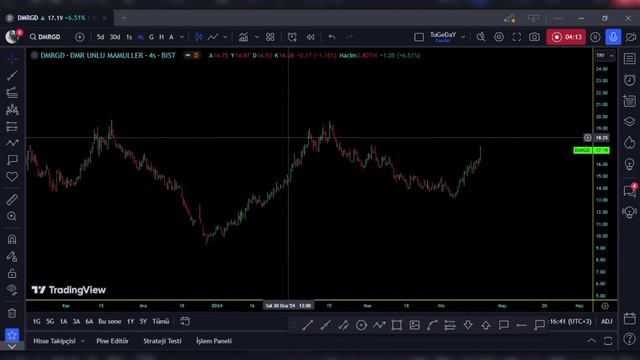Screen dimensions: 640x360
Task: Select the crosshair cursor tool
Action: [x=12, y=59]
